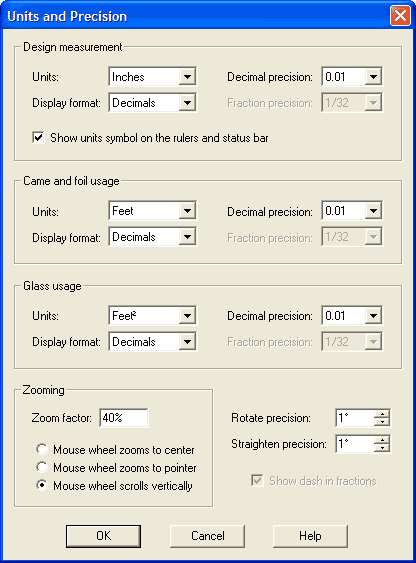Image resolution: width=416 pixels, height=563 pixels.
Task: Open the Design measurement Units dropdown
Action: coord(153,76)
